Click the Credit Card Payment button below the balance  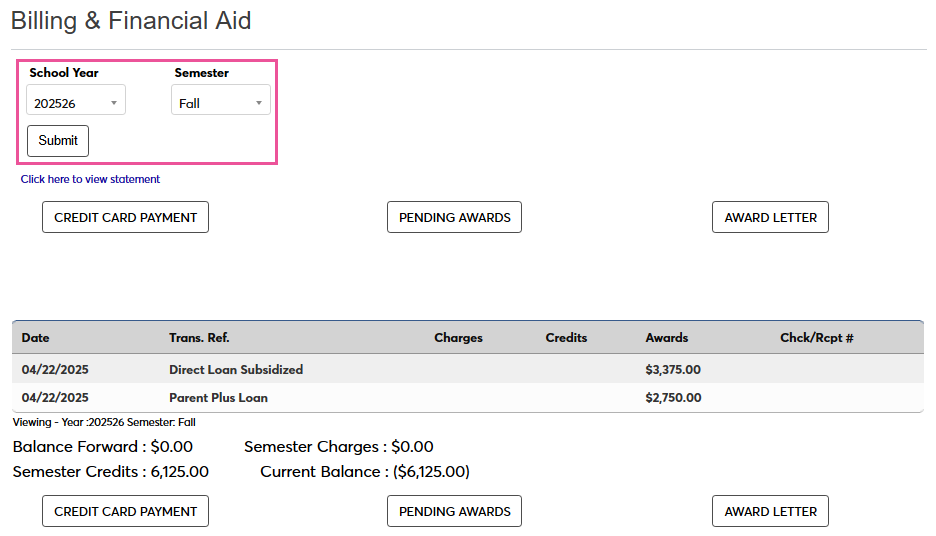tap(125, 511)
